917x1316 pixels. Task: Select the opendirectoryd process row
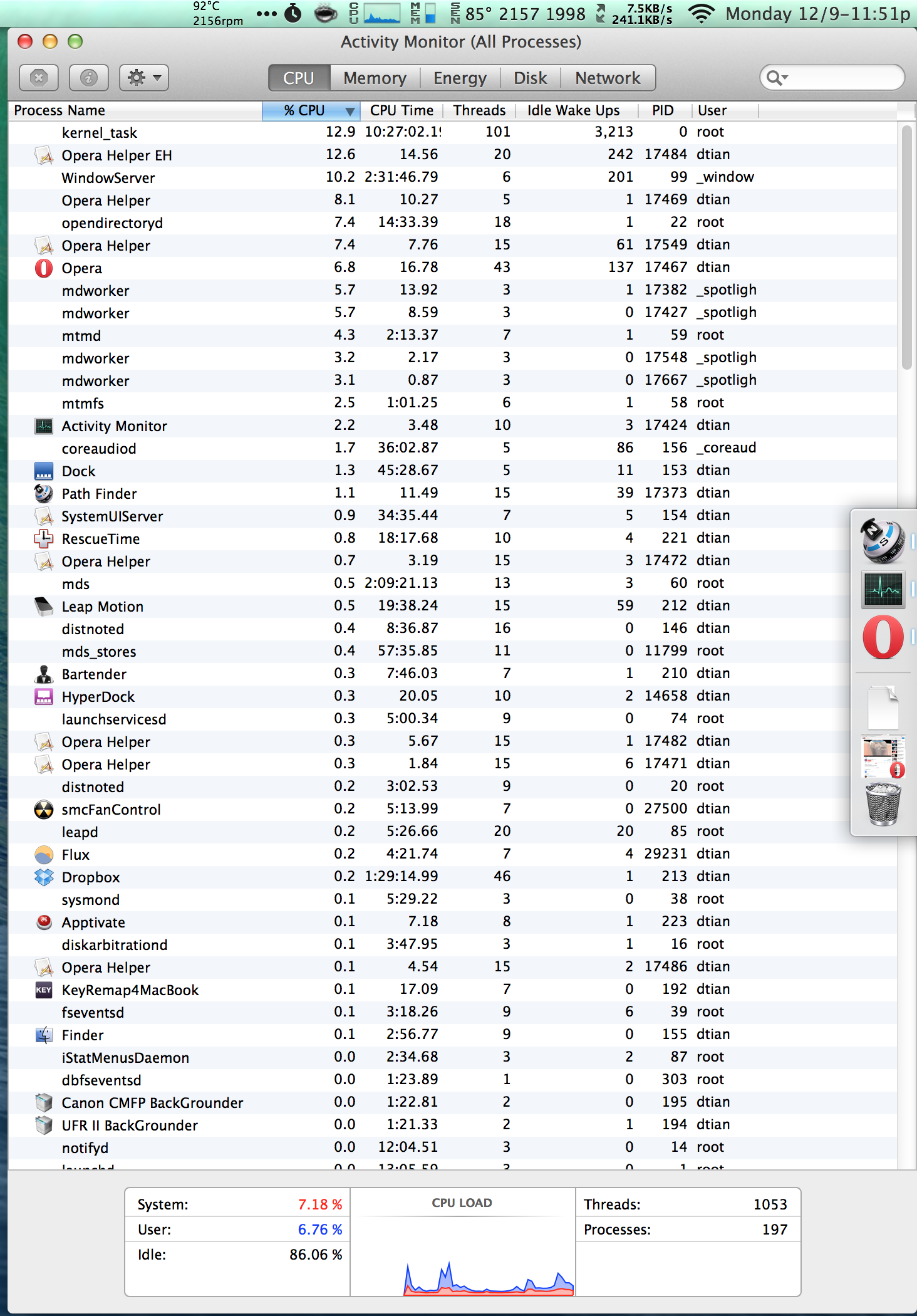coord(452,223)
